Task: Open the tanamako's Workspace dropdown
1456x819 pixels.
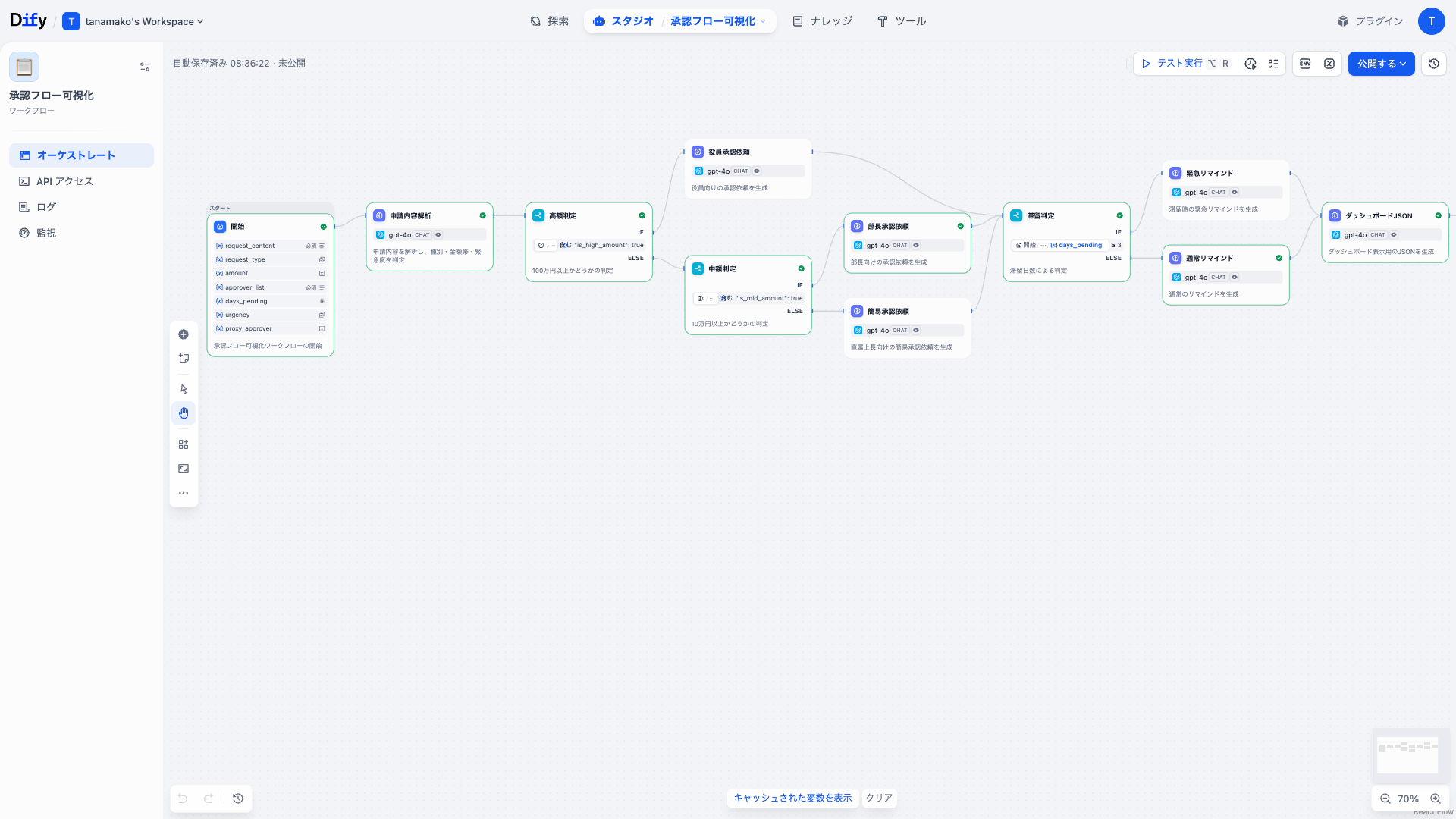Action: (x=133, y=21)
